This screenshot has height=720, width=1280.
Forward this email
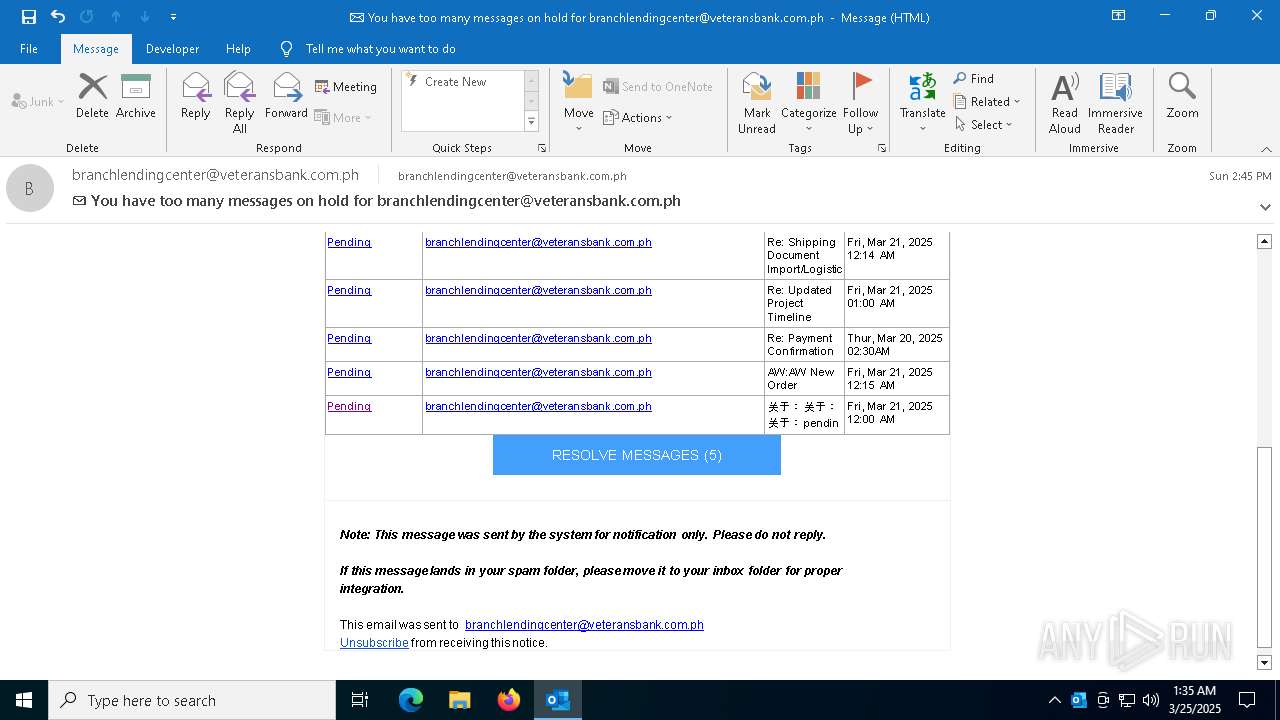click(286, 96)
